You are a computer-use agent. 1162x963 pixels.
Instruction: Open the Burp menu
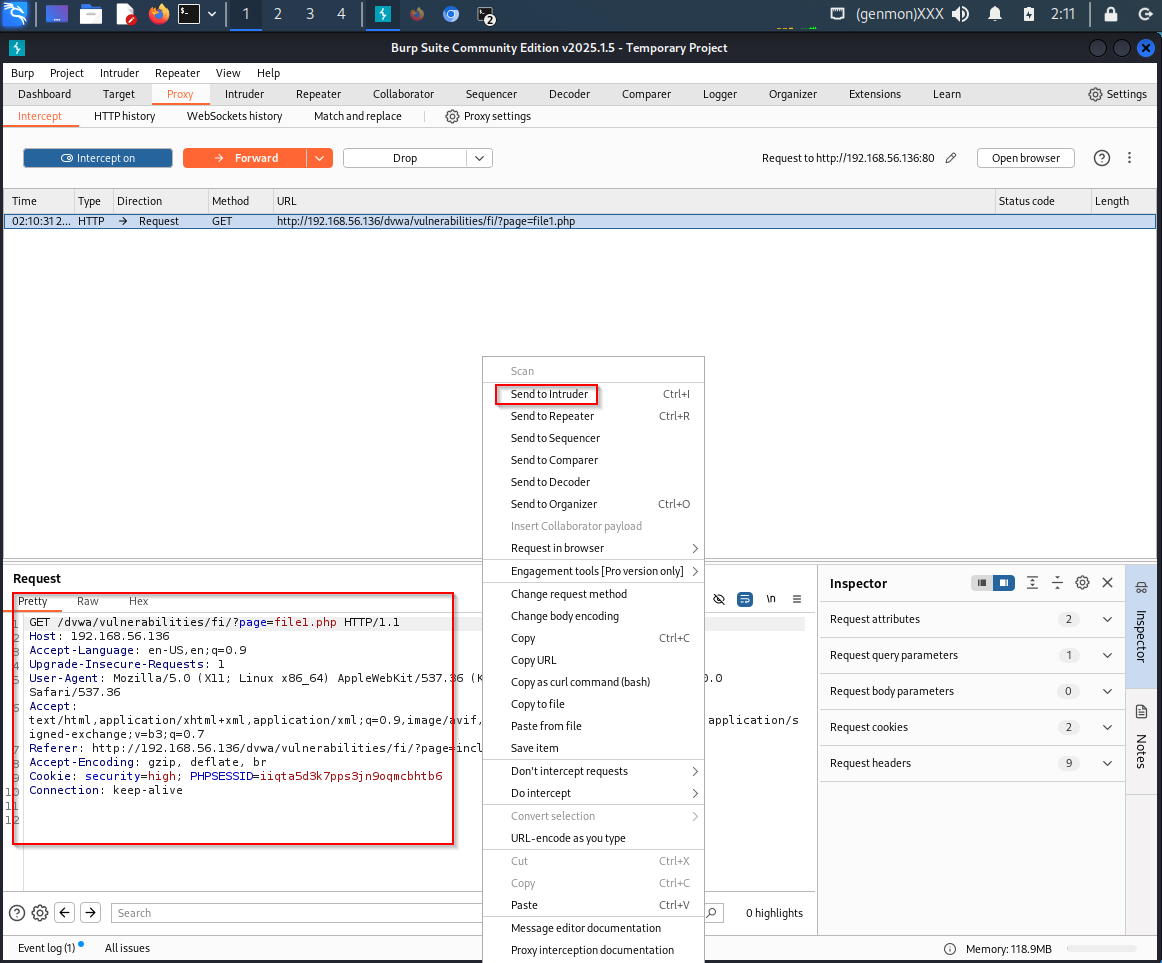pos(22,73)
